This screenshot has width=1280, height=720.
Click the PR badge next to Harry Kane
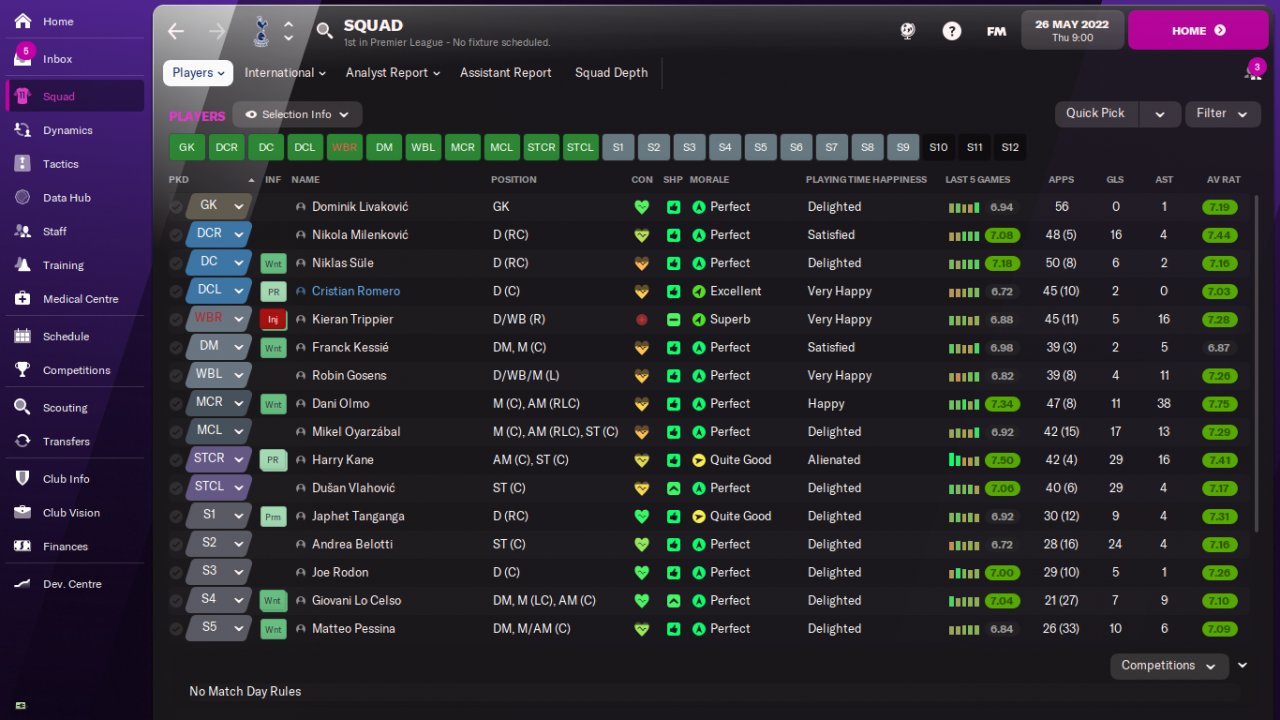tap(272, 461)
